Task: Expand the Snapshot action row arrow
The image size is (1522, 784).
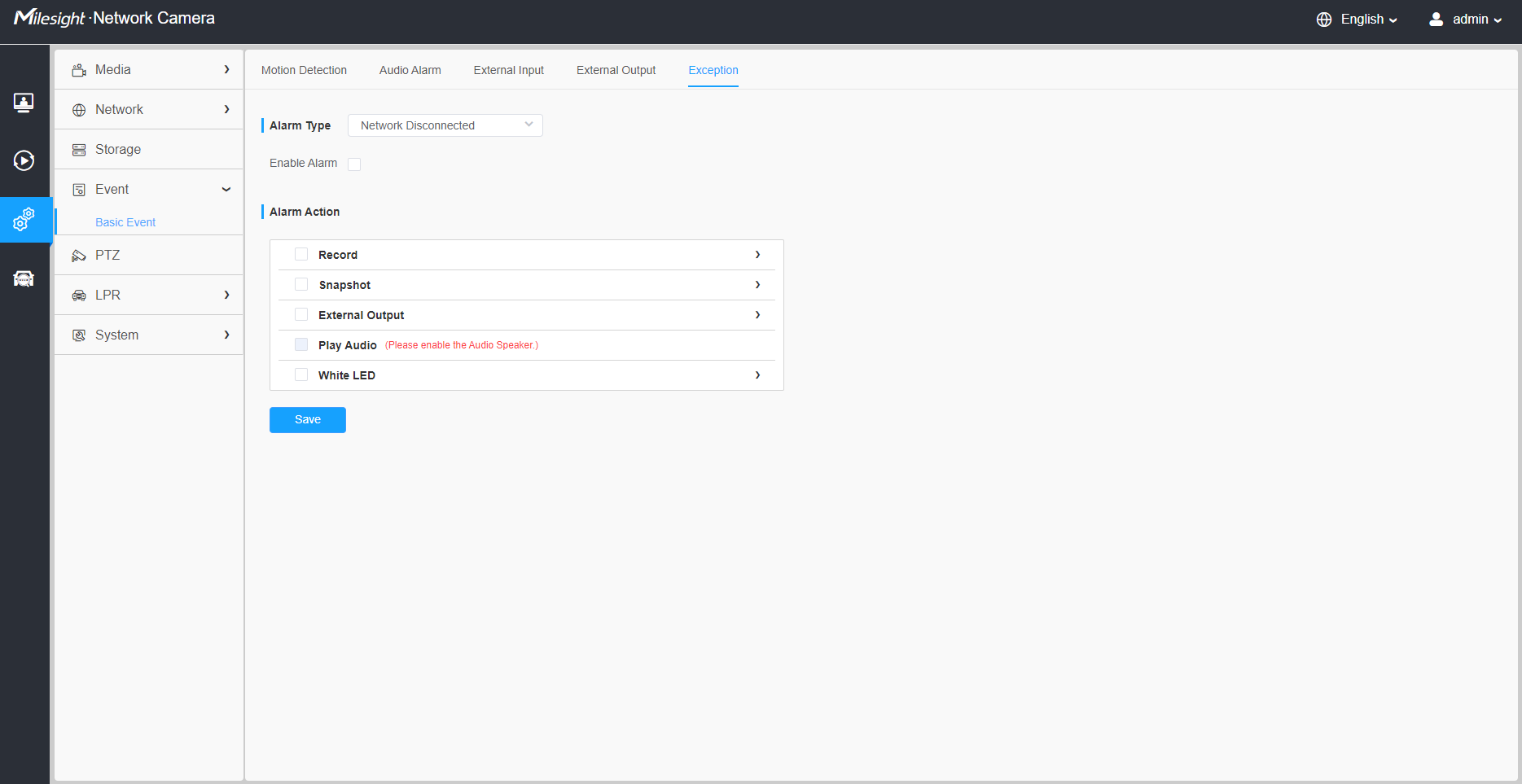Action: (x=757, y=285)
